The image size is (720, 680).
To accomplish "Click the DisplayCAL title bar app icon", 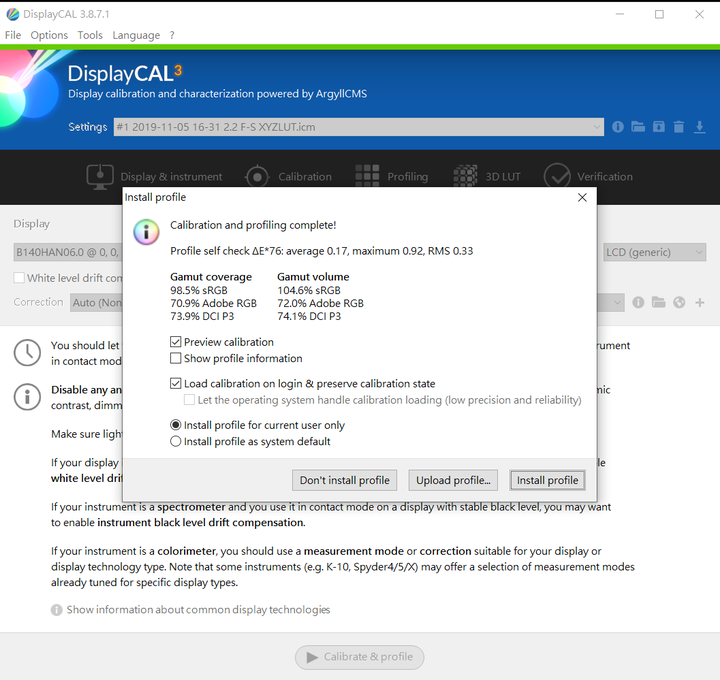I will 12,14.
